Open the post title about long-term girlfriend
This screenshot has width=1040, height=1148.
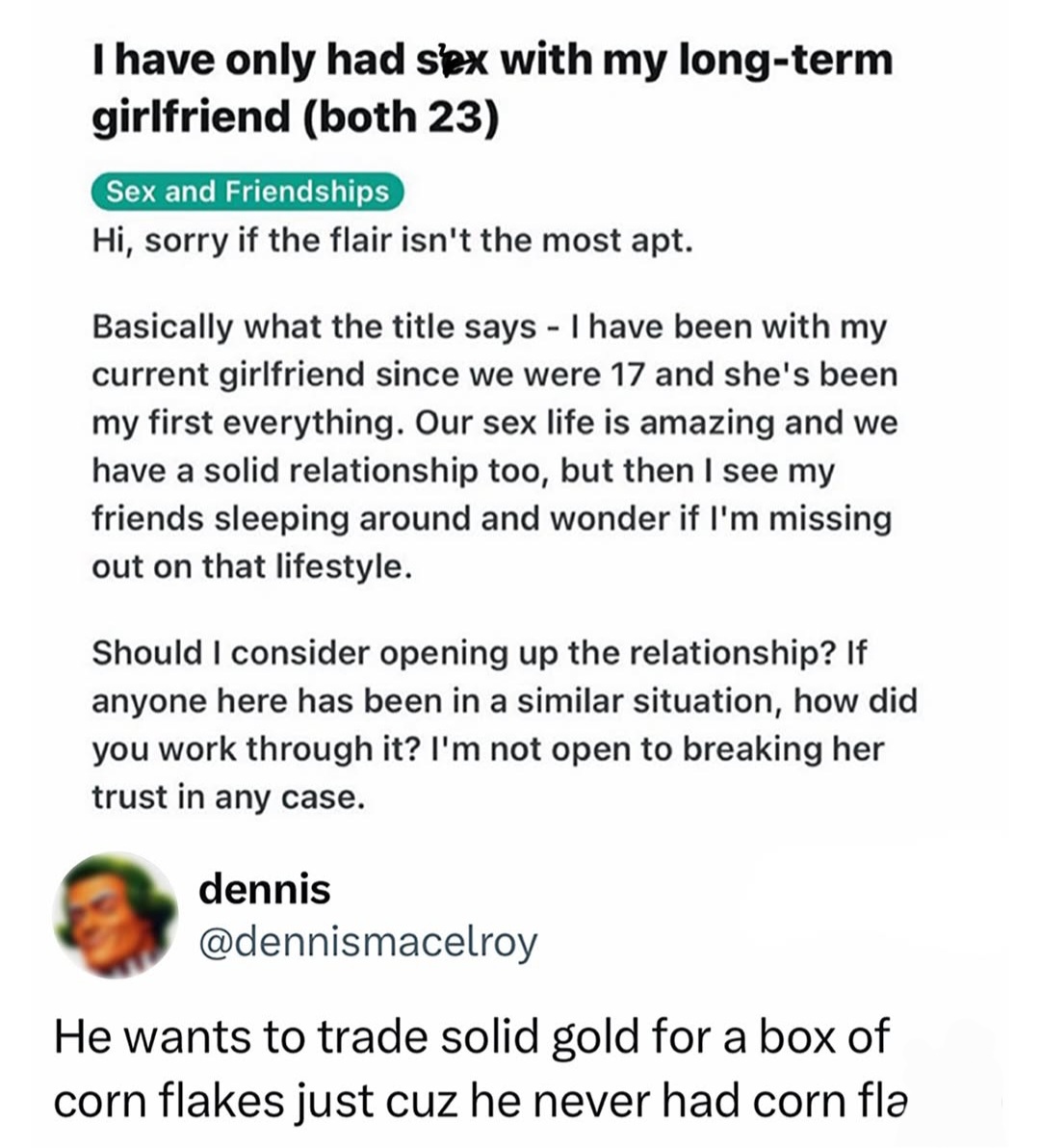pos(491,89)
